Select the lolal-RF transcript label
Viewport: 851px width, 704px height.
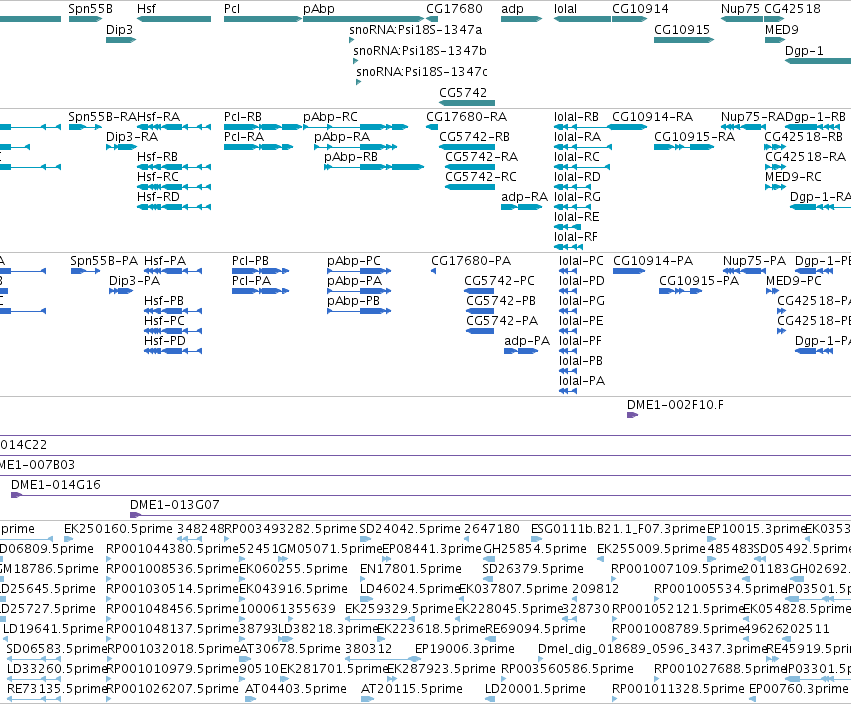click(576, 237)
